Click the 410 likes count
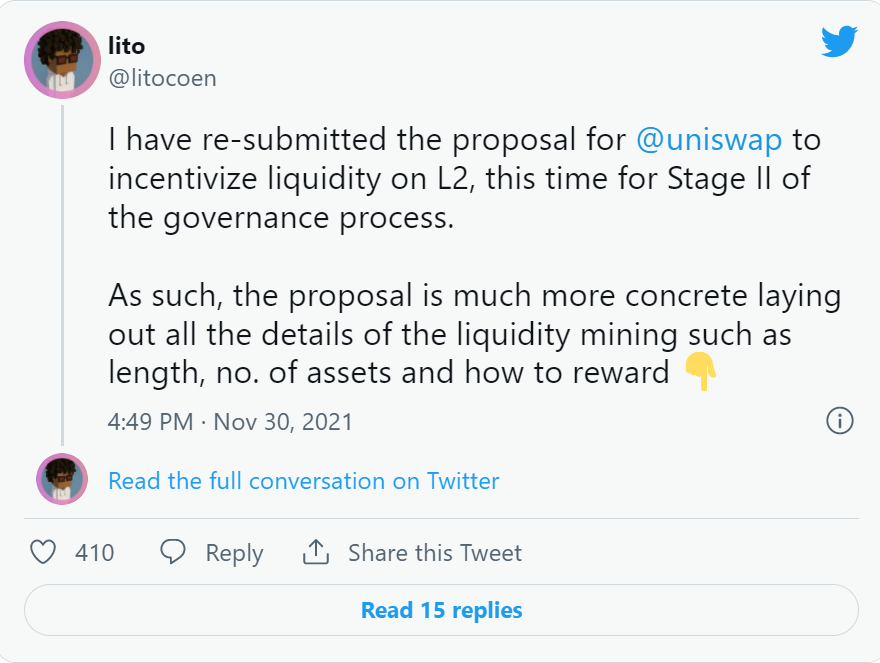This screenshot has width=880, height=663. point(94,553)
